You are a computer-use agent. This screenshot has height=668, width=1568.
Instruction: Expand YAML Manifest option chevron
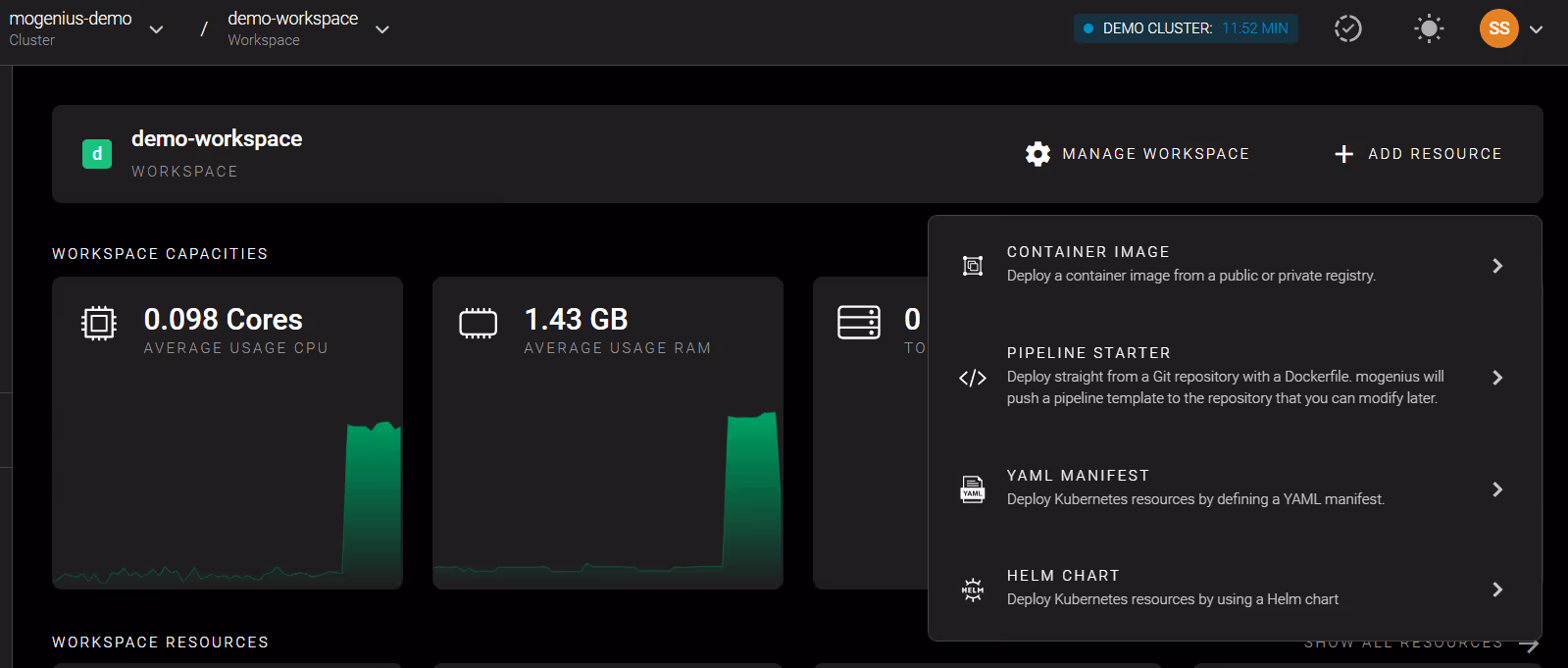point(1497,489)
